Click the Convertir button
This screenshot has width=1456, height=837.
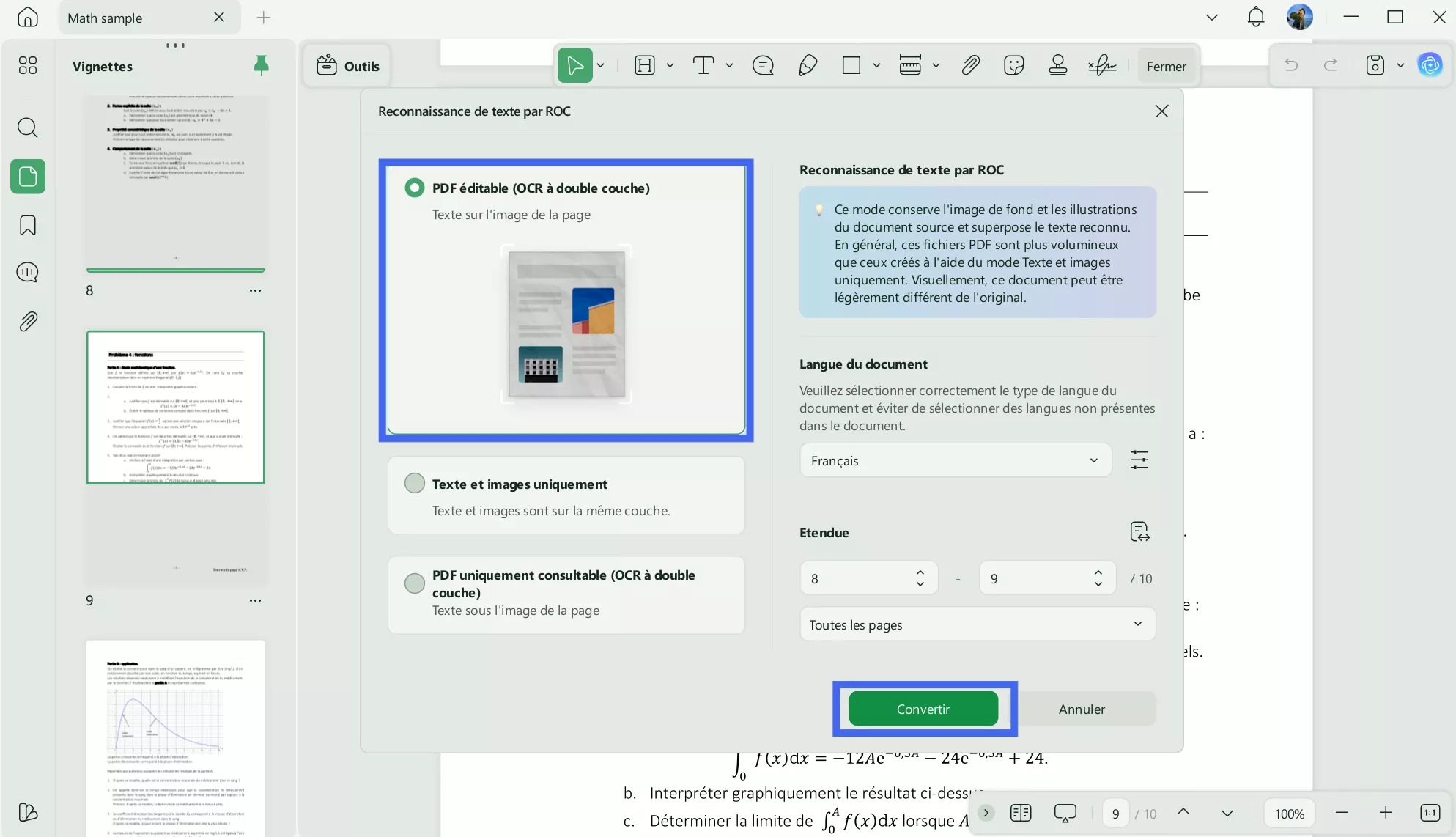click(923, 709)
